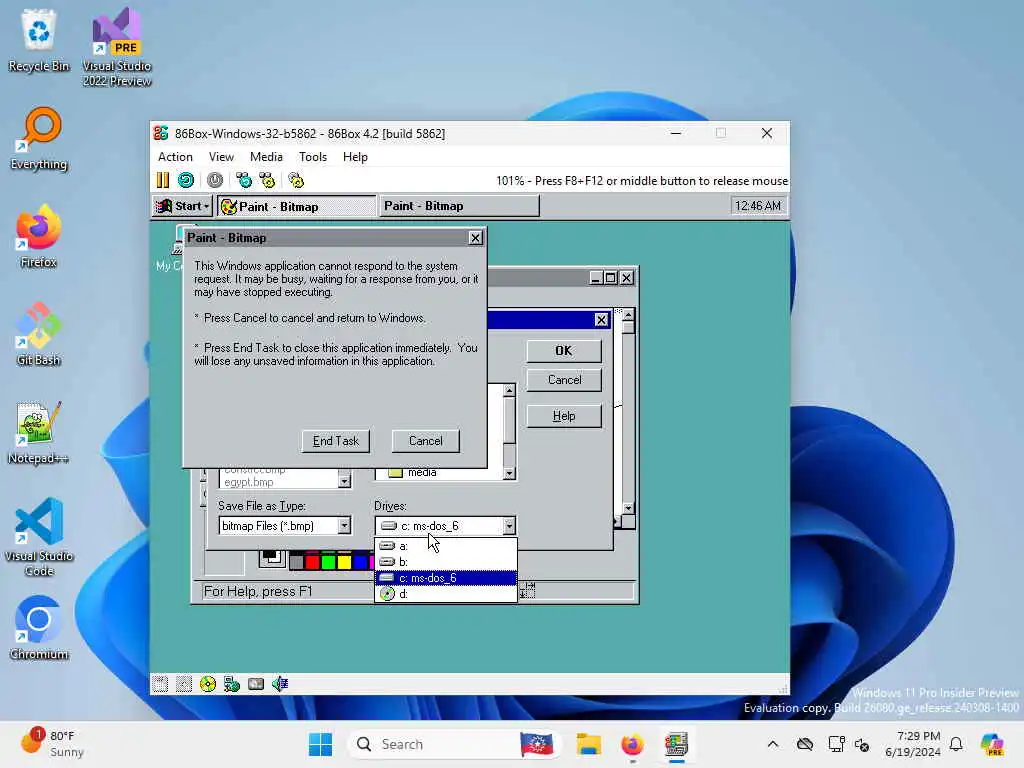Pause the 86Box emulation
The image size is (1024, 768).
point(163,180)
